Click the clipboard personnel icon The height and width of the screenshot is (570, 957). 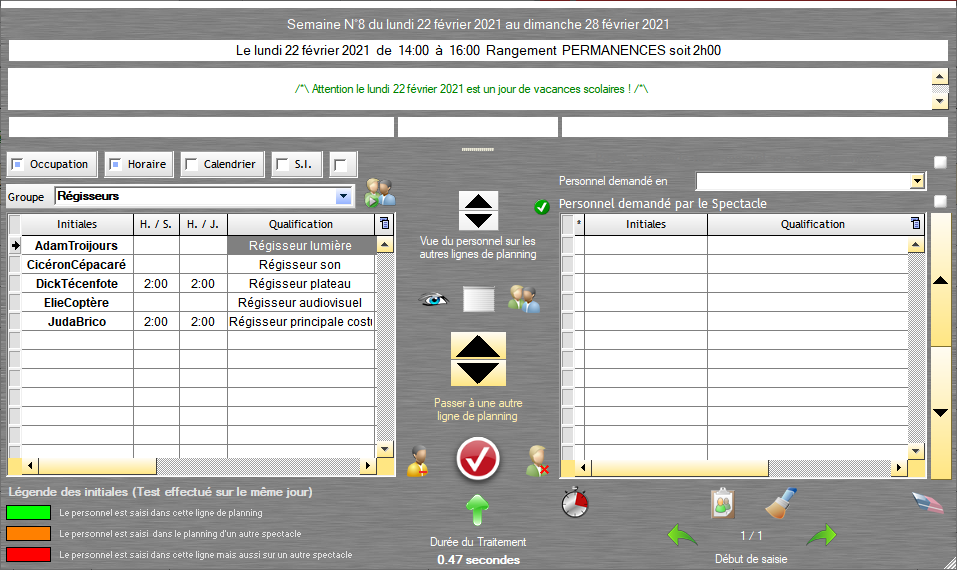click(x=723, y=503)
